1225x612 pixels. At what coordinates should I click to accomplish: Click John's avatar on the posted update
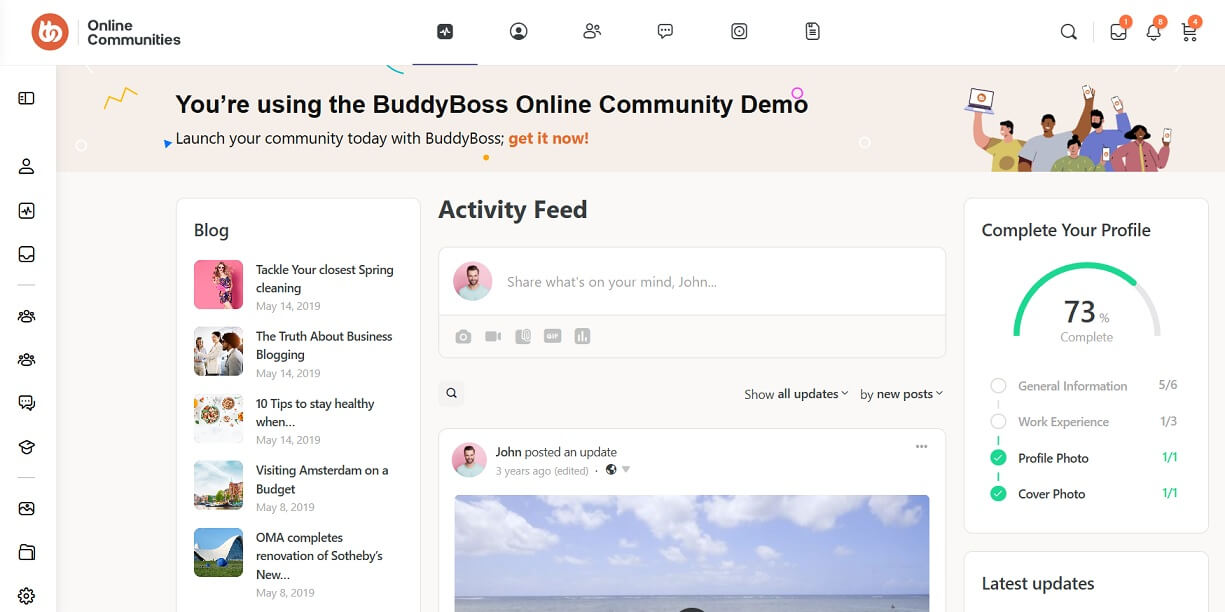pos(469,460)
